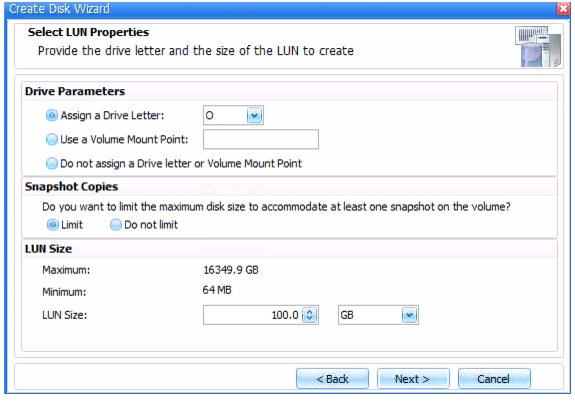This screenshot has width=575, height=419.
Task: Close the Create Disk Wizard window
Action: [x=563, y=9]
